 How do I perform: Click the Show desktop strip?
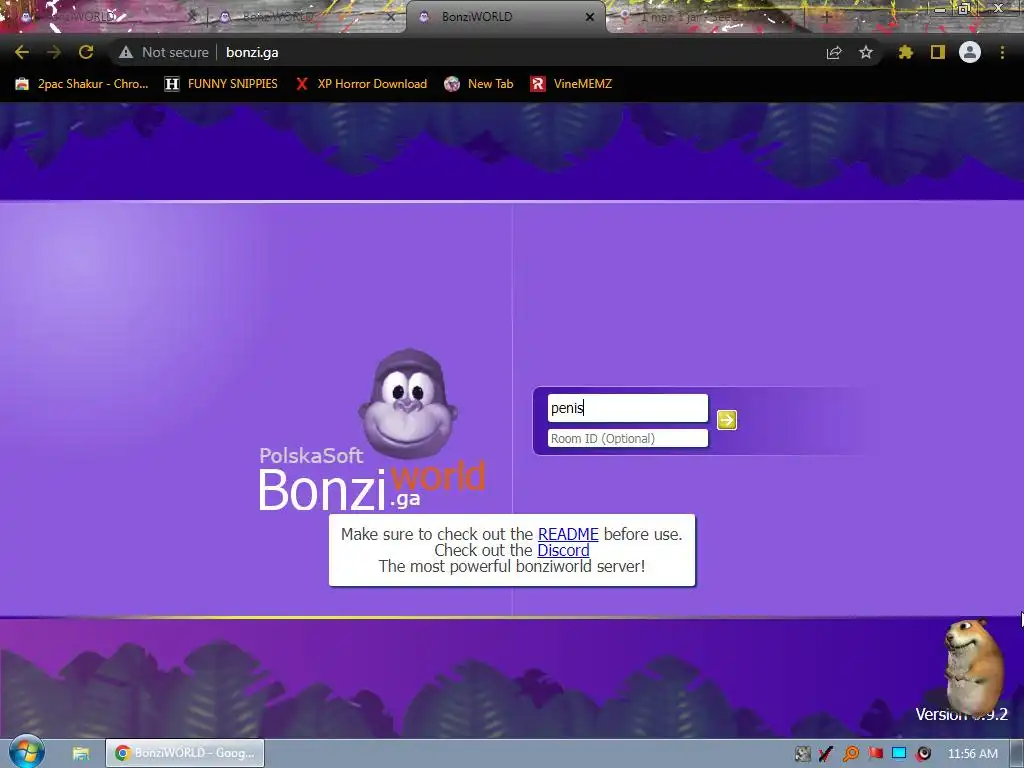1017,754
